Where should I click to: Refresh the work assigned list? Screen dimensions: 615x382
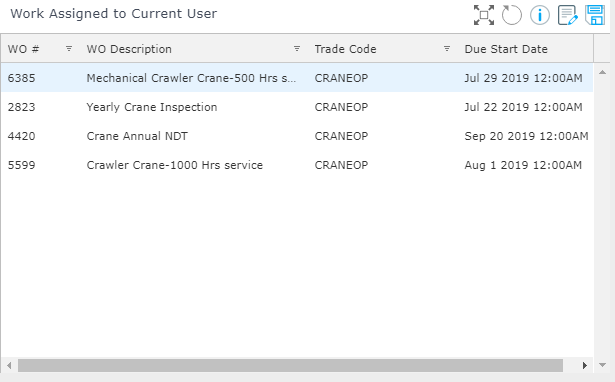[512, 15]
